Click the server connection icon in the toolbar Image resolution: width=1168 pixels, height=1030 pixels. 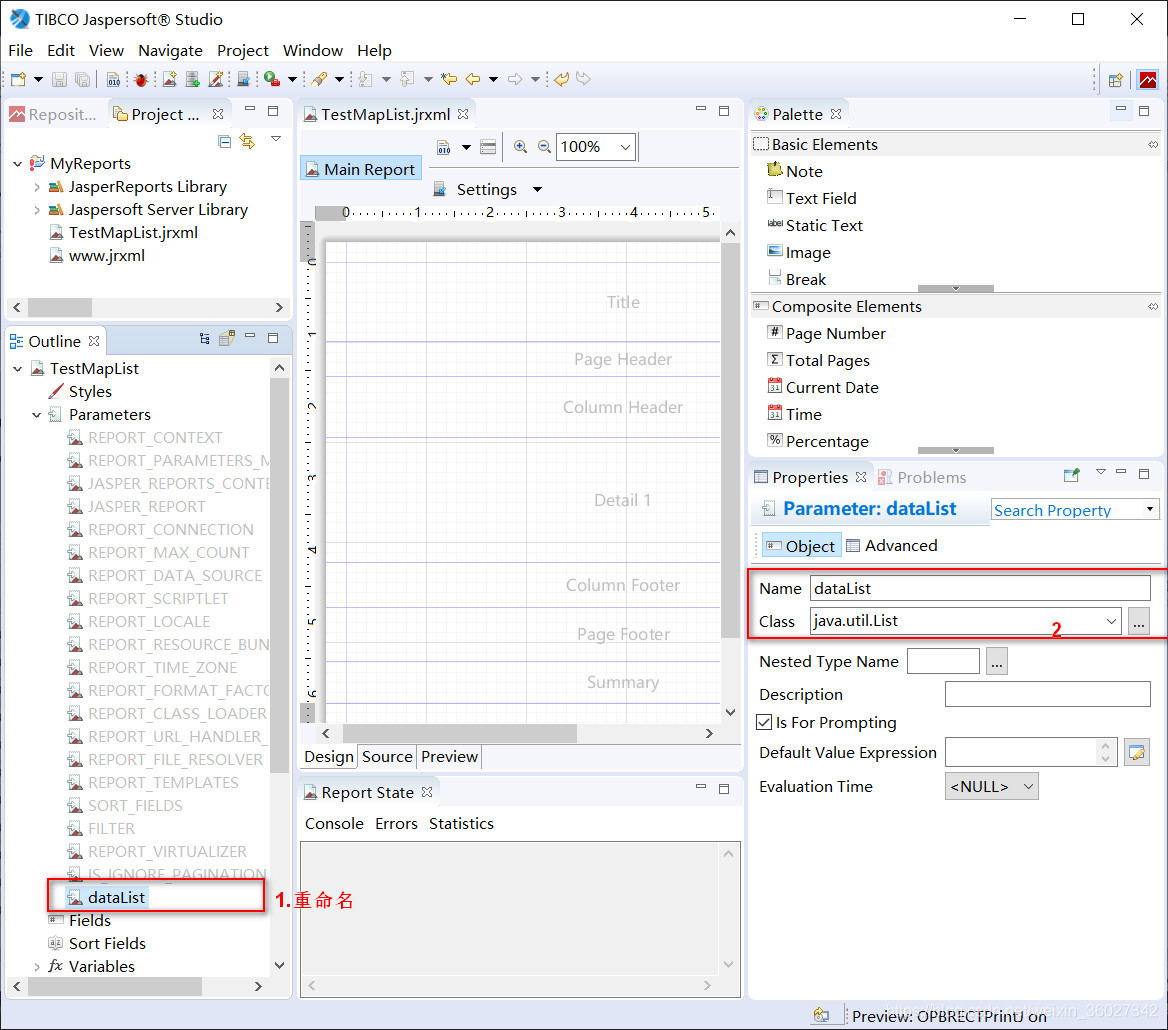244,79
